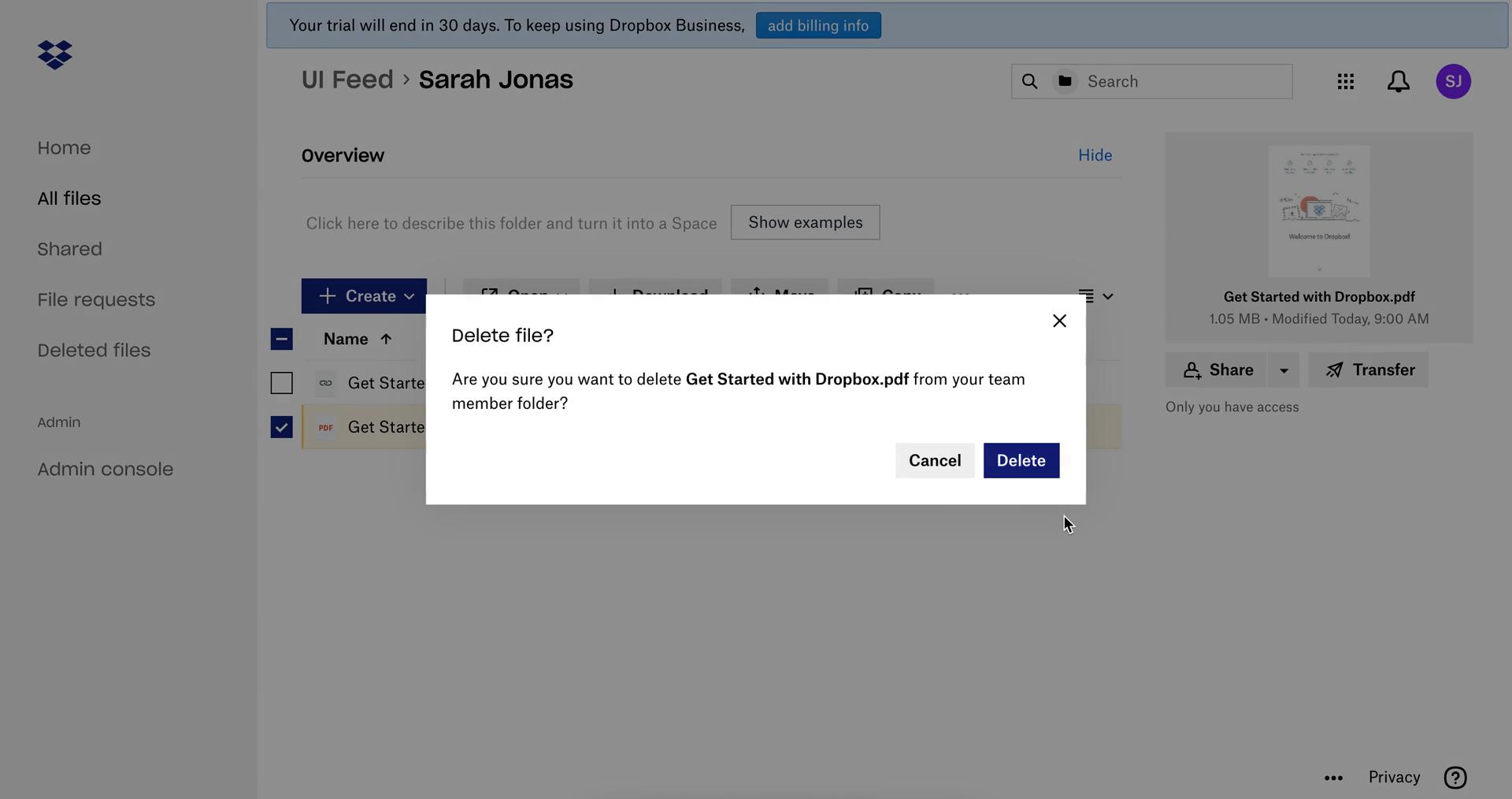Switch to Deleted files in sidebar
The image size is (1512, 799).
[94, 350]
